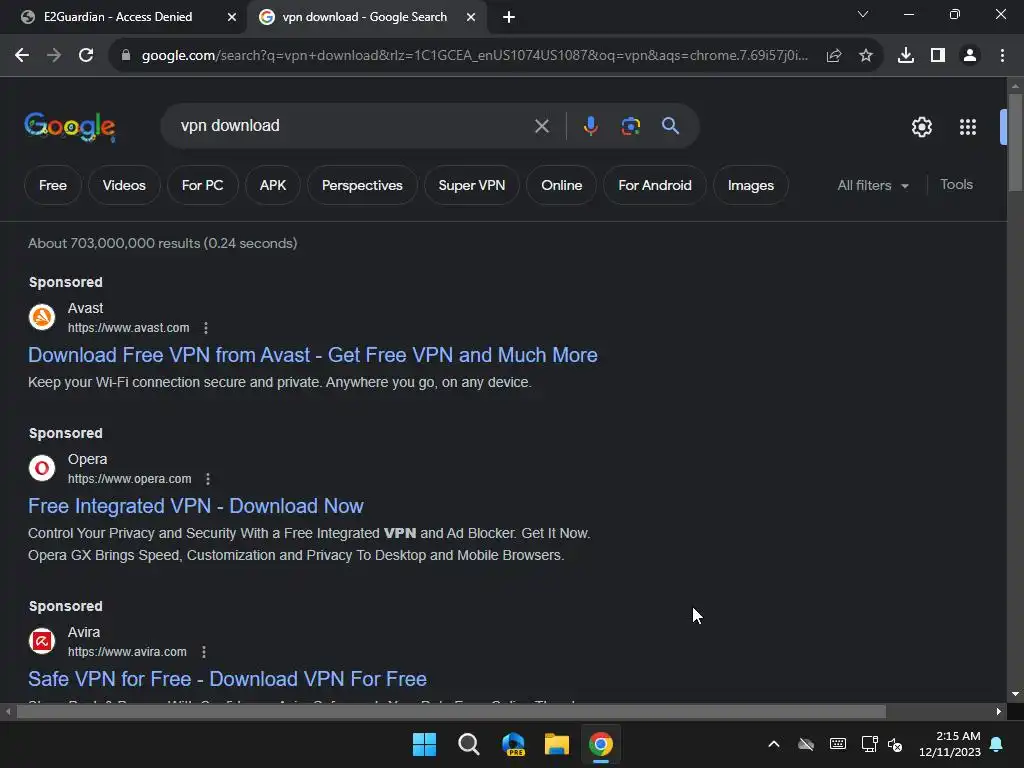Screen dimensions: 1024x768
Task: Show hidden system tray icons
Action: point(774,744)
